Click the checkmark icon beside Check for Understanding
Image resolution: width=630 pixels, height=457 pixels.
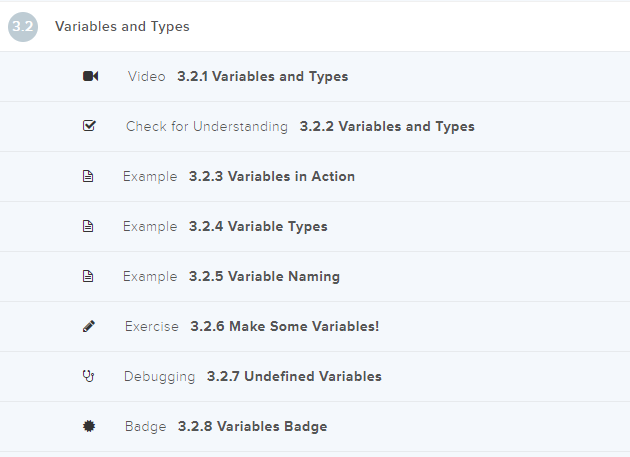click(x=89, y=126)
